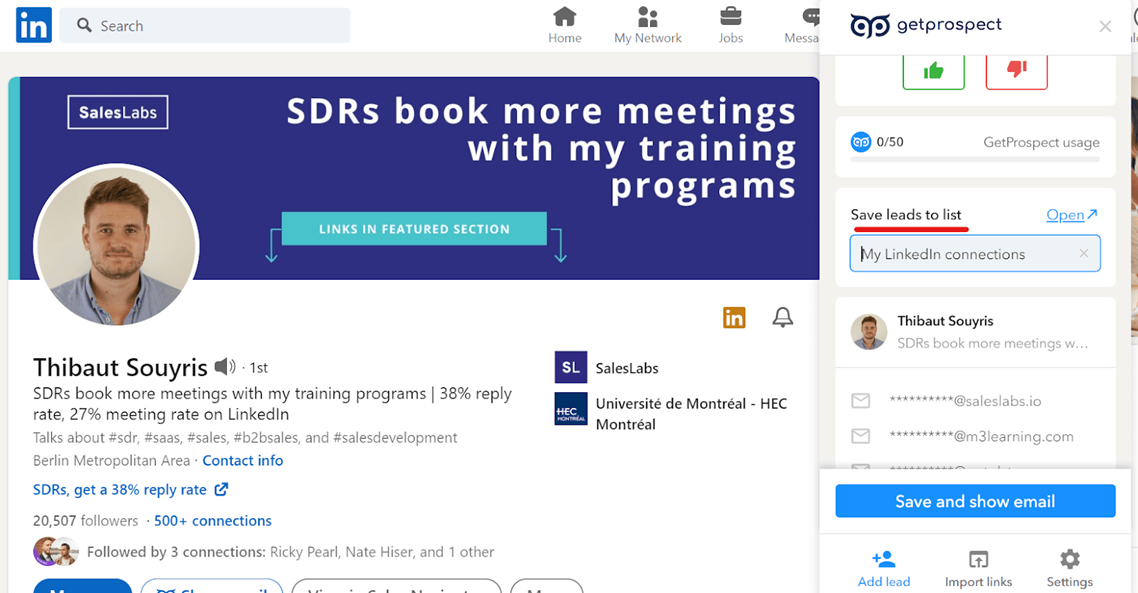Click the envelope icon beside saleslabs.io email

point(861,401)
